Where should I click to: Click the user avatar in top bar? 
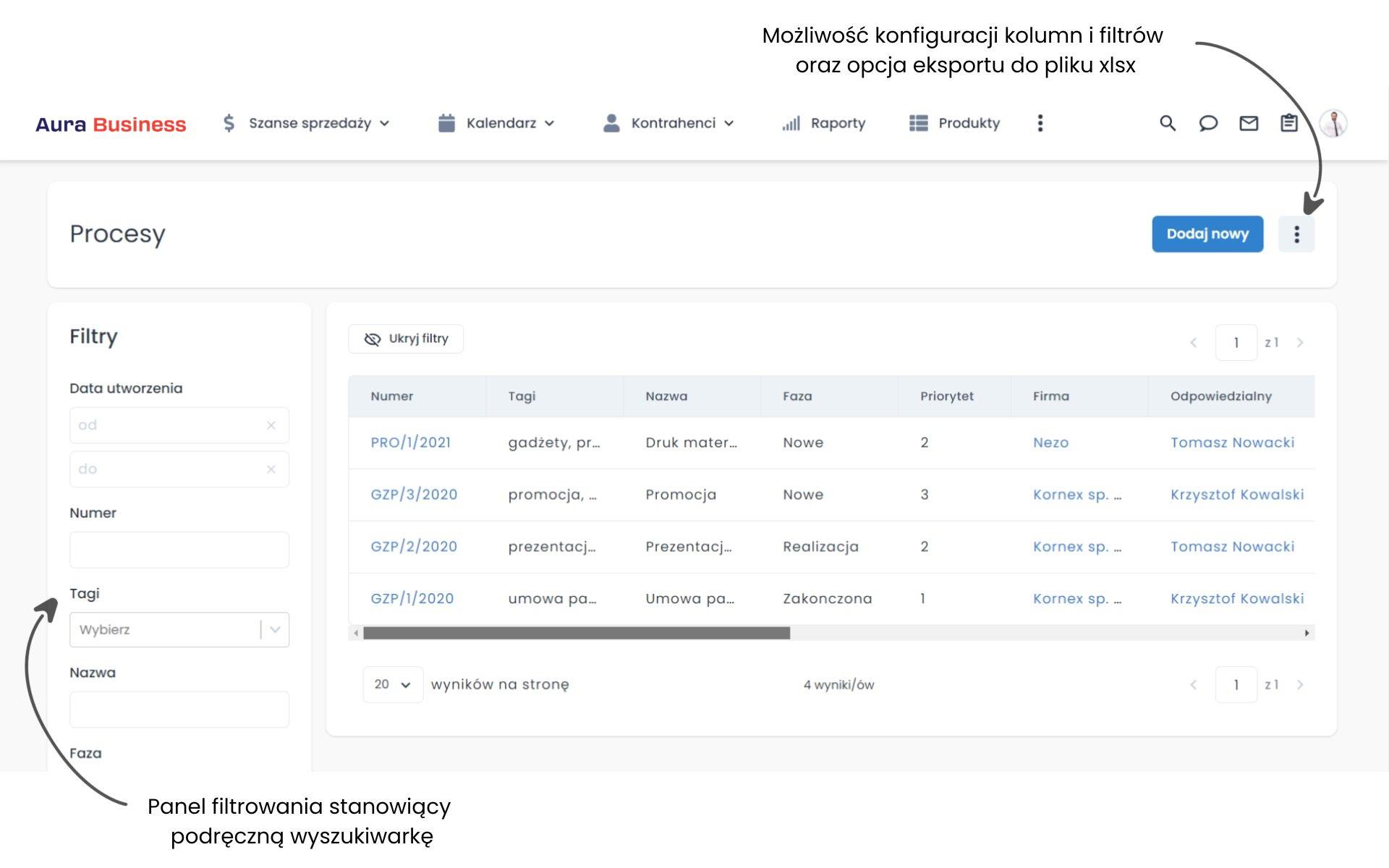click(1333, 123)
